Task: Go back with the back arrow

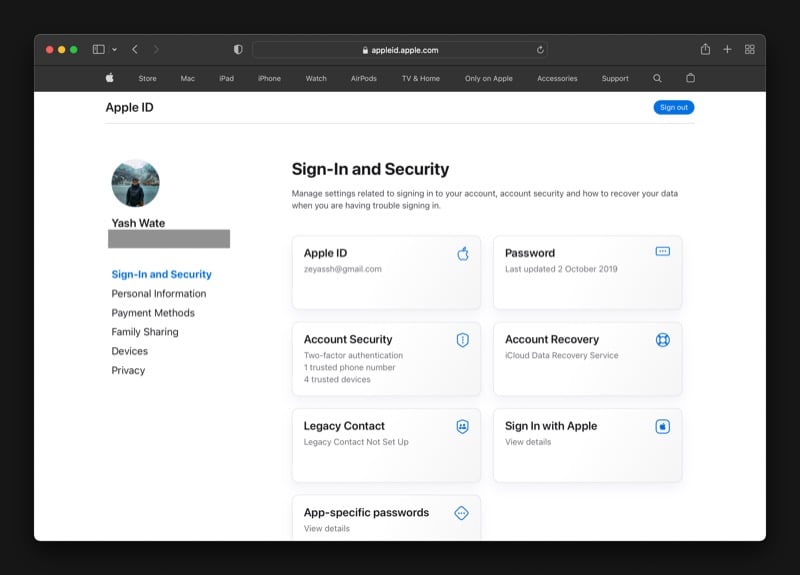Action: (135, 49)
